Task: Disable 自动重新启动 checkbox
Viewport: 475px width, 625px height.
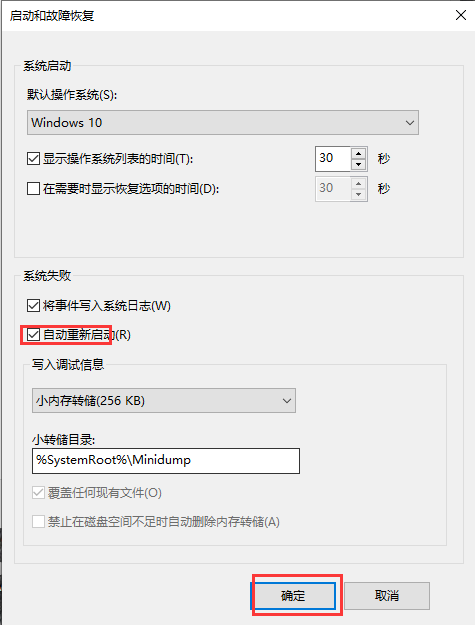Action: (x=33, y=335)
